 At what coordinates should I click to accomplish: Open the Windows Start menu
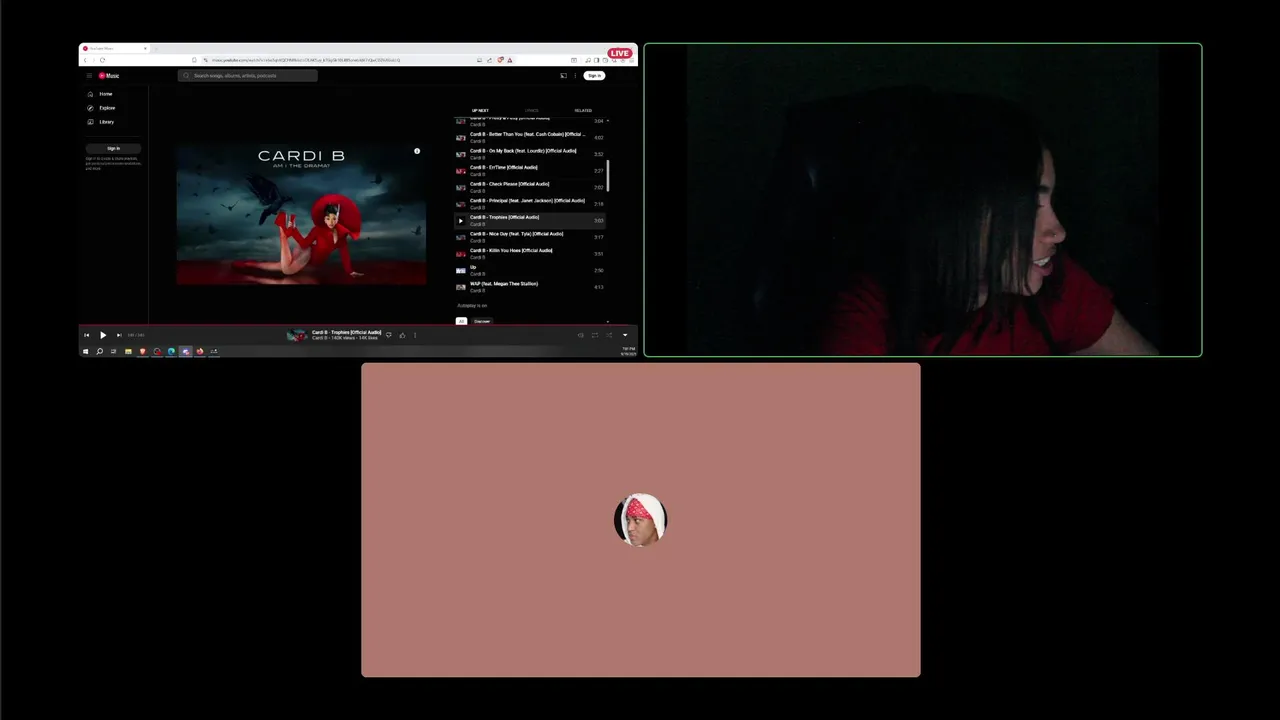pyautogui.click(x=85, y=351)
